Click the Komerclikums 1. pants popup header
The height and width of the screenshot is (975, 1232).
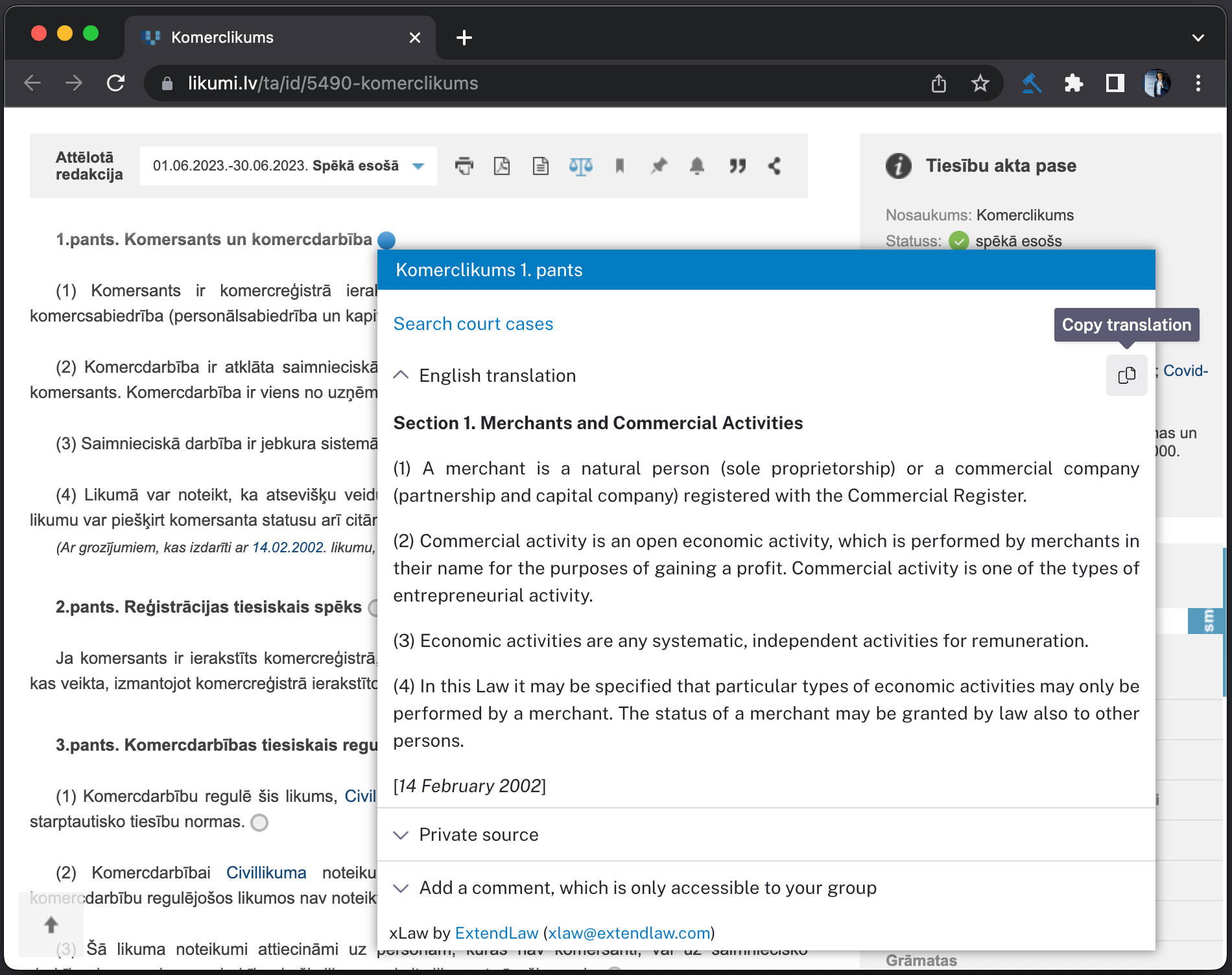[766, 270]
